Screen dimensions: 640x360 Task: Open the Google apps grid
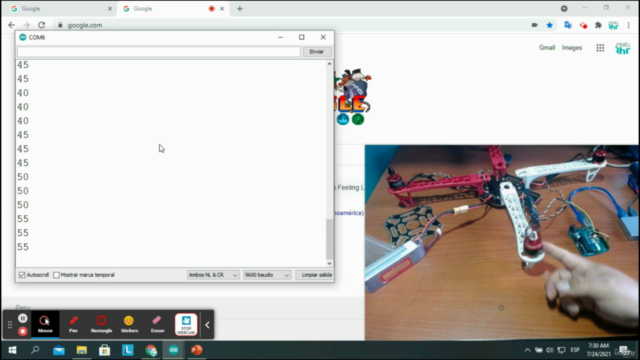pos(600,48)
